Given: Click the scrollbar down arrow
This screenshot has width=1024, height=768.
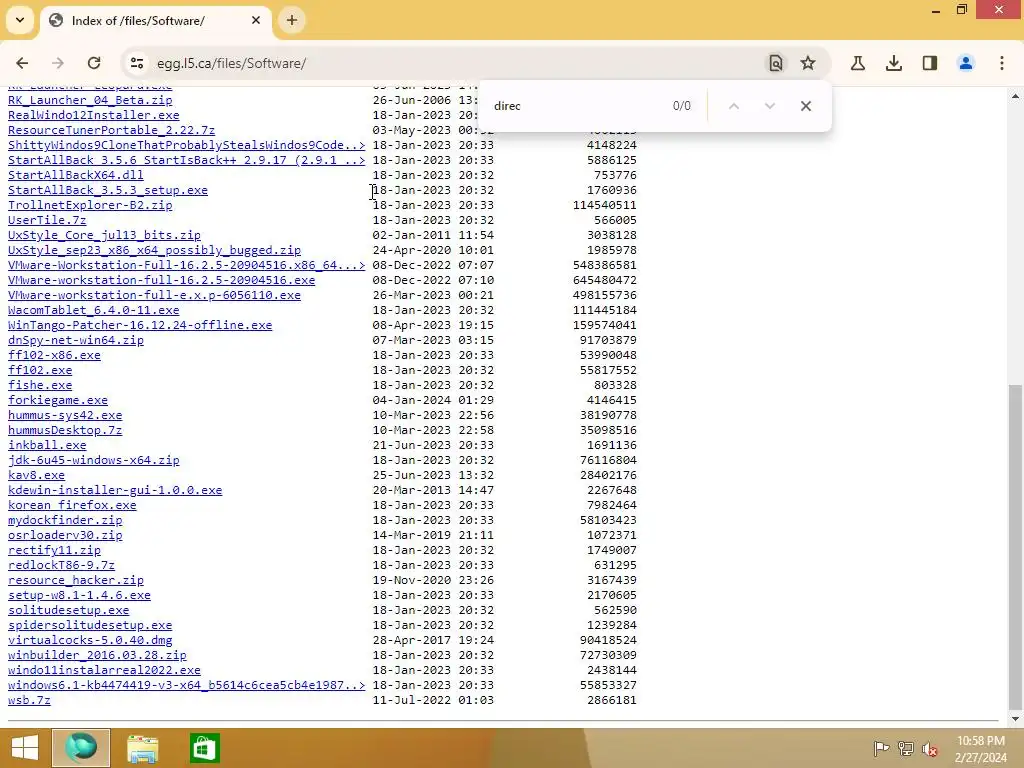Looking at the screenshot, I should click(1015, 719).
